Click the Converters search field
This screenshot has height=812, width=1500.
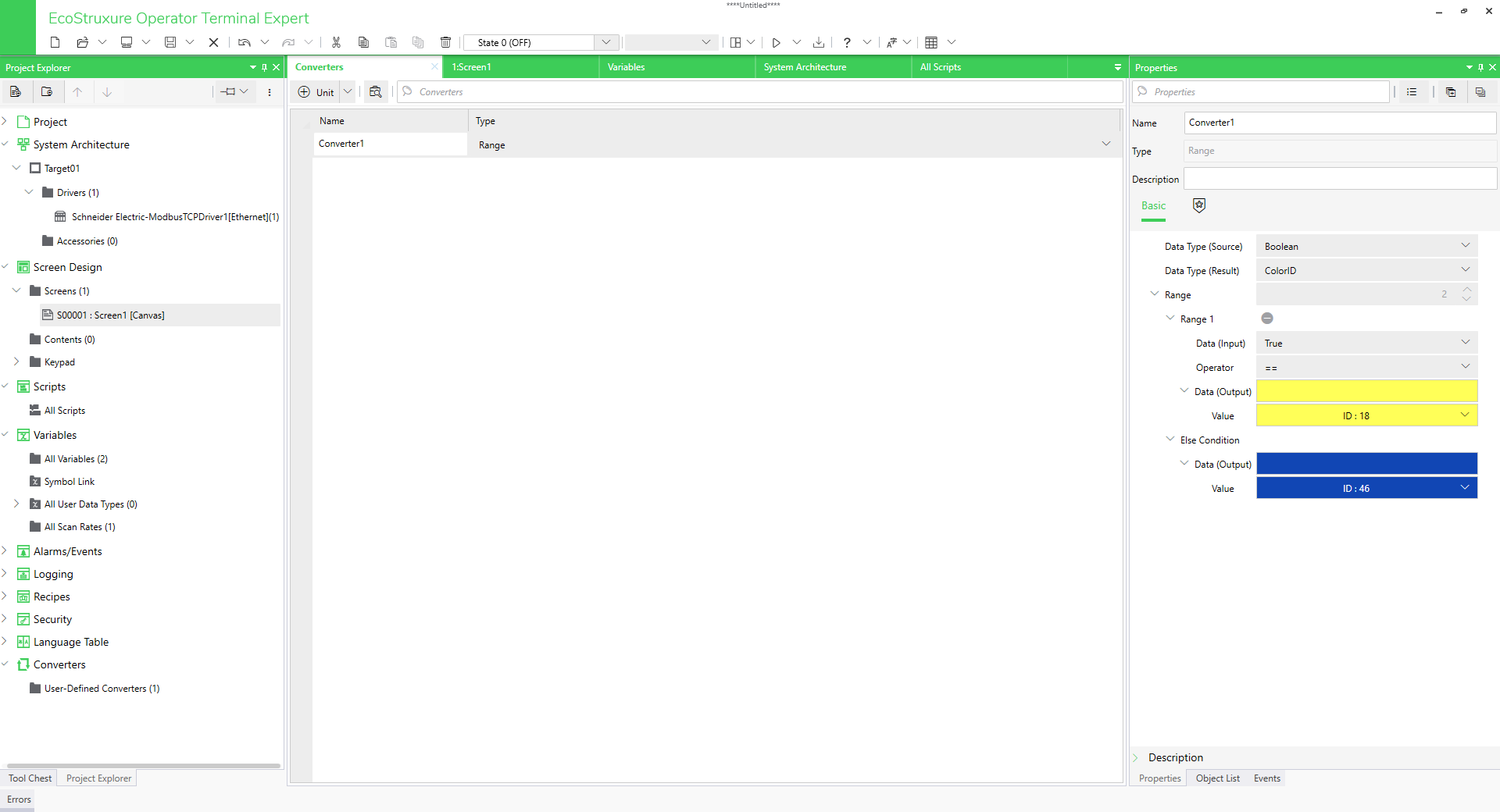click(x=759, y=92)
